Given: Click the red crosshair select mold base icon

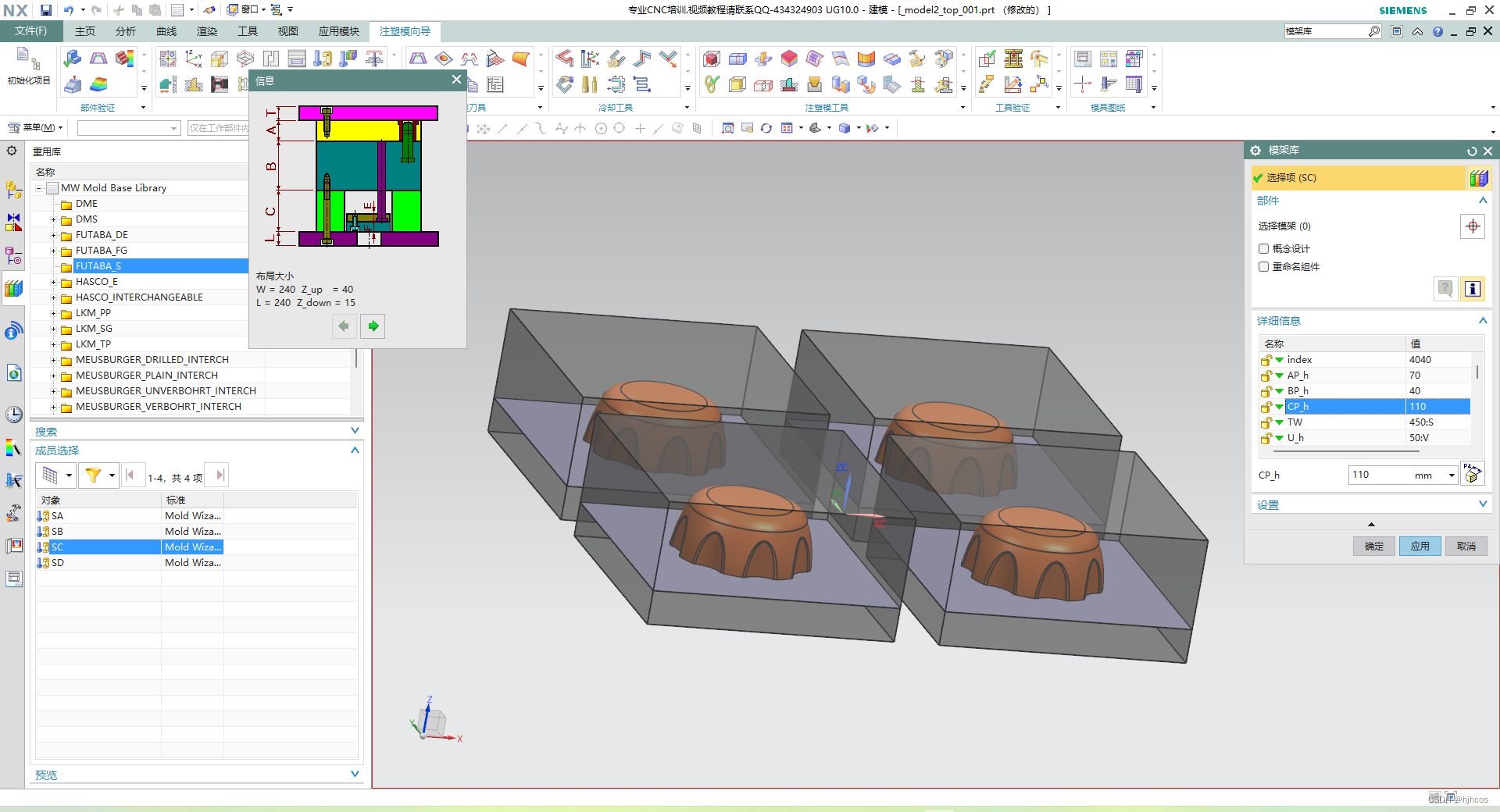Looking at the screenshot, I should 1473,226.
